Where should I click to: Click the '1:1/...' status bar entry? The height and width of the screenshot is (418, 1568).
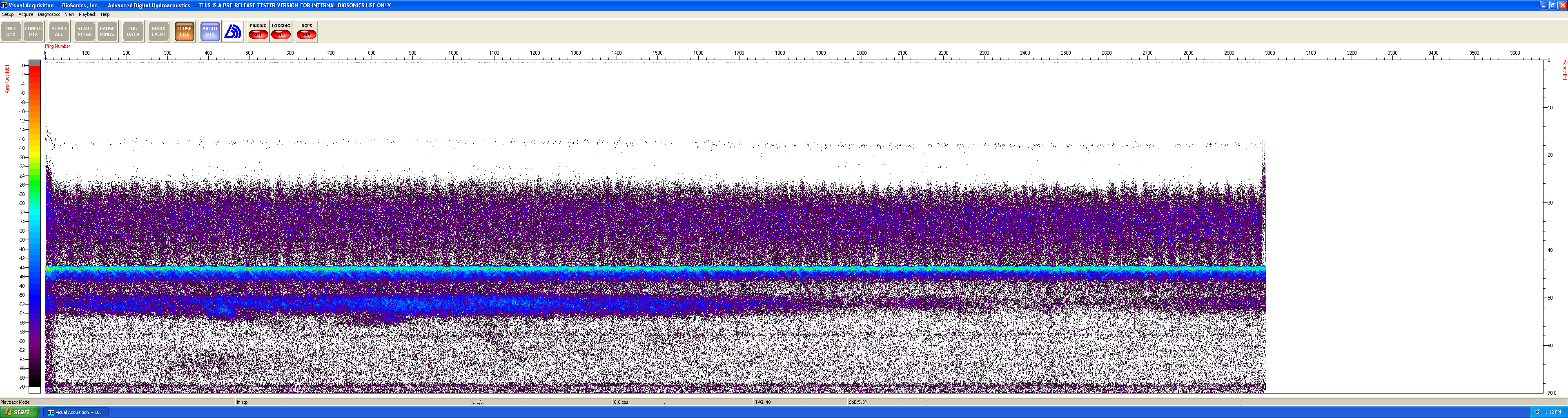(479, 402)
